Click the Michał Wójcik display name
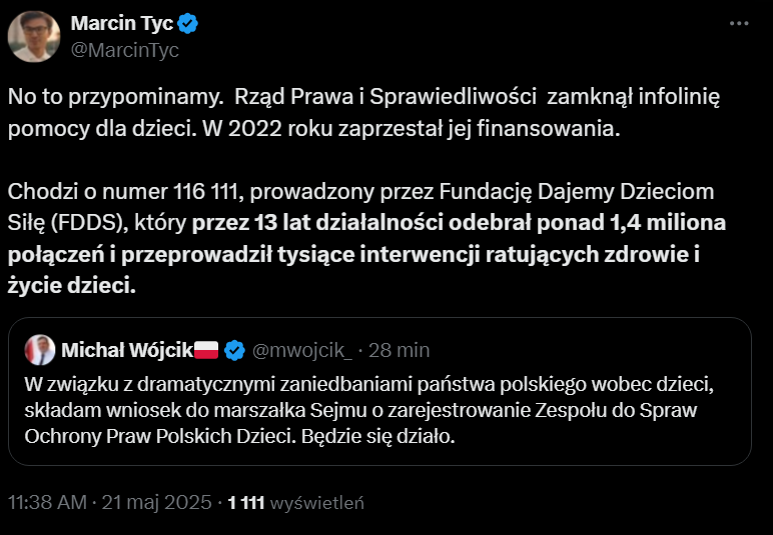Screen dimensions: 773x535 [125, 350]
